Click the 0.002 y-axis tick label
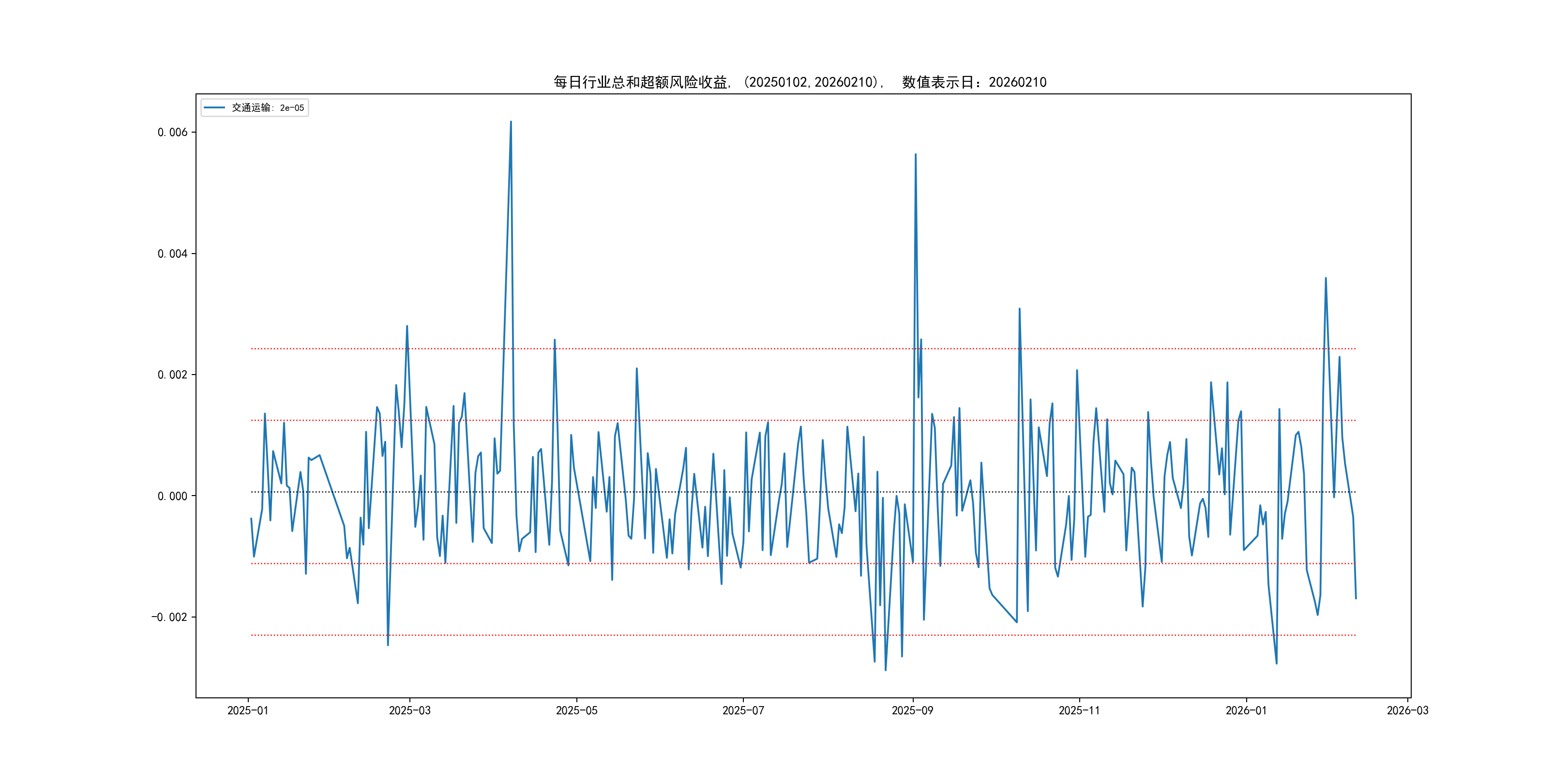 [172, 375]
